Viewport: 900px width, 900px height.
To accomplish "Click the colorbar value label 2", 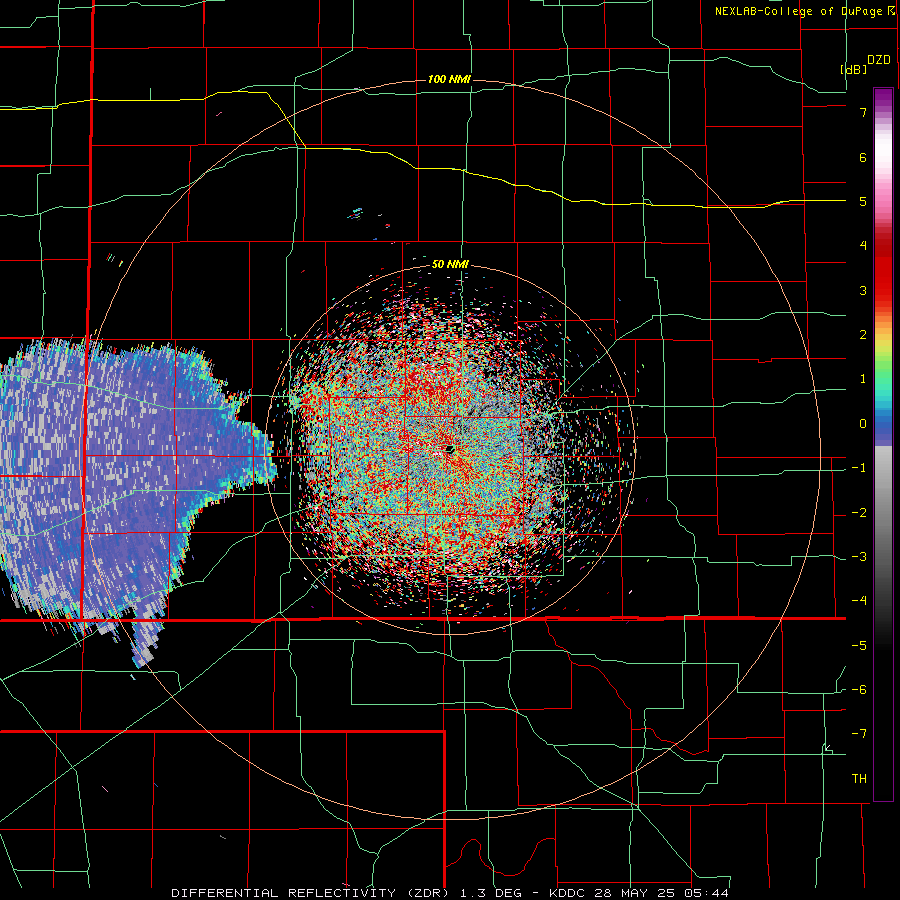I will tap(863, 335).
